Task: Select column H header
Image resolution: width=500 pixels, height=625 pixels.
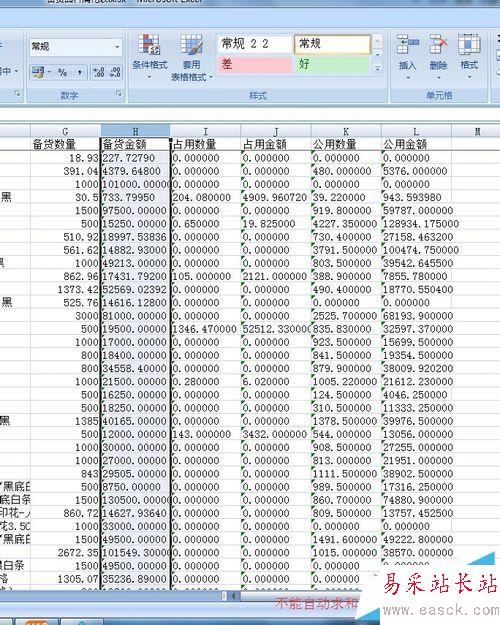Action: coord(135,131)
